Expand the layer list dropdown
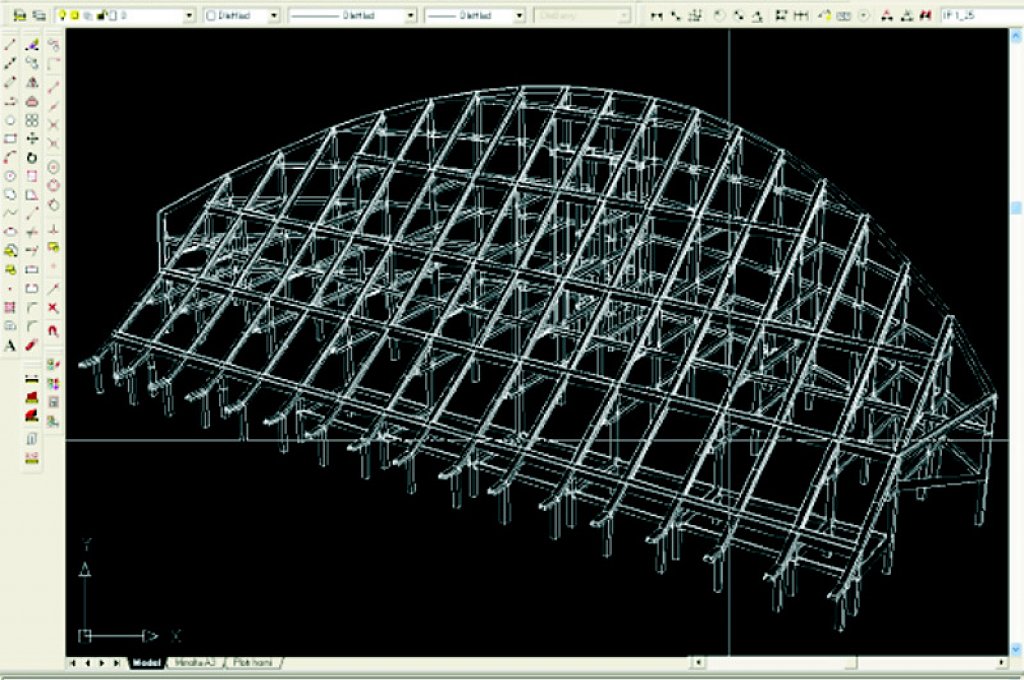The image size is (1024, 680). (189, 15)
